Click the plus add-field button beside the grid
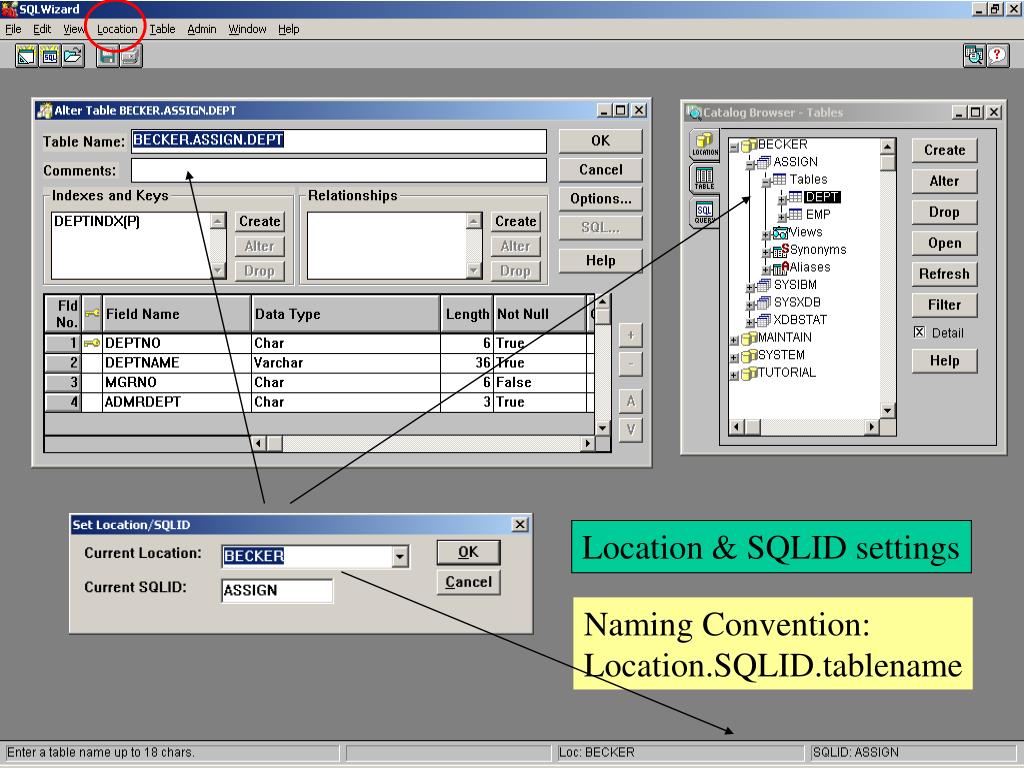Screen dimensions: 1024x768 click(630, 336)
